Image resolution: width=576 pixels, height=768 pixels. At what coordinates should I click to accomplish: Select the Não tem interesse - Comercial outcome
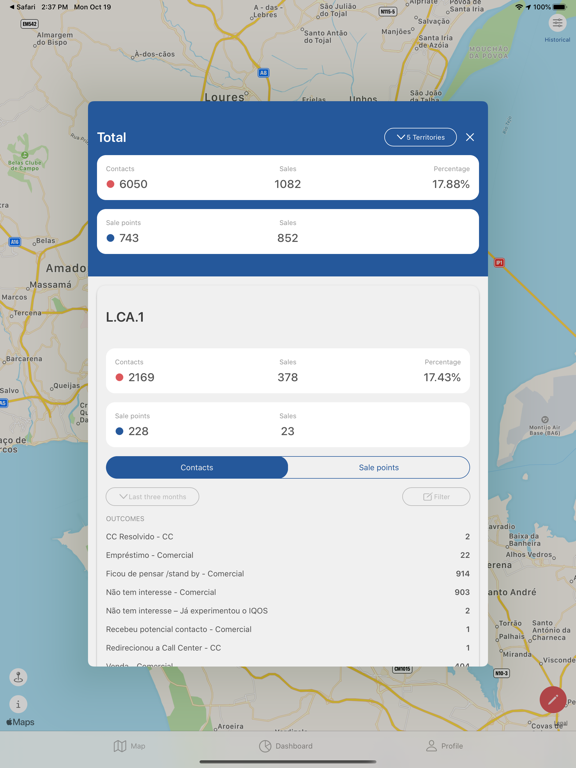click(x=288, y=592)
